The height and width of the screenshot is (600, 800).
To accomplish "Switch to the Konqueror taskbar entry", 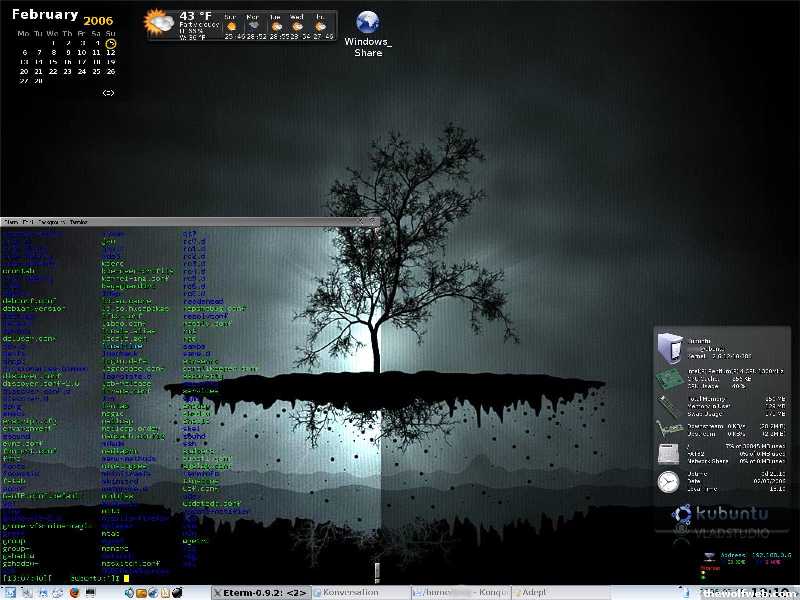I will pyautogui.click(x=460, y=592).
